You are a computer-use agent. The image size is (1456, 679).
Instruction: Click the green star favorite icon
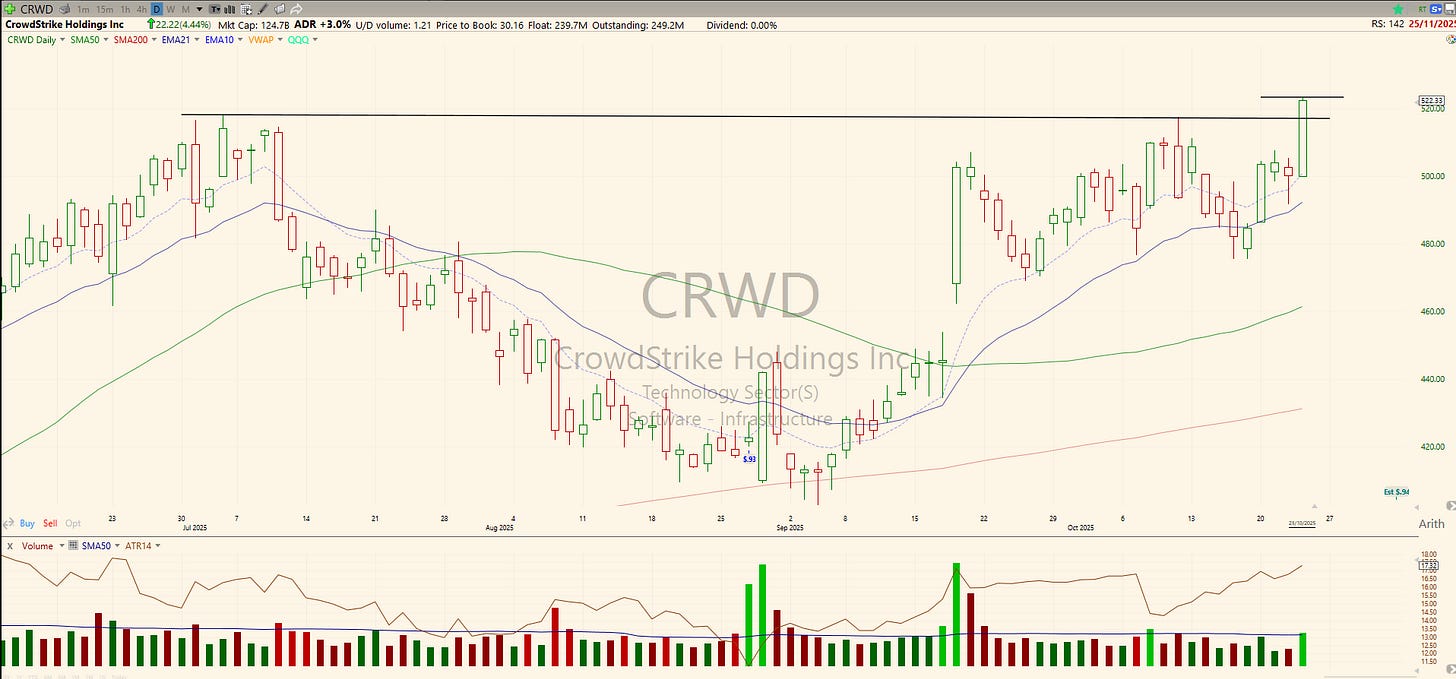click(1398, 9)
